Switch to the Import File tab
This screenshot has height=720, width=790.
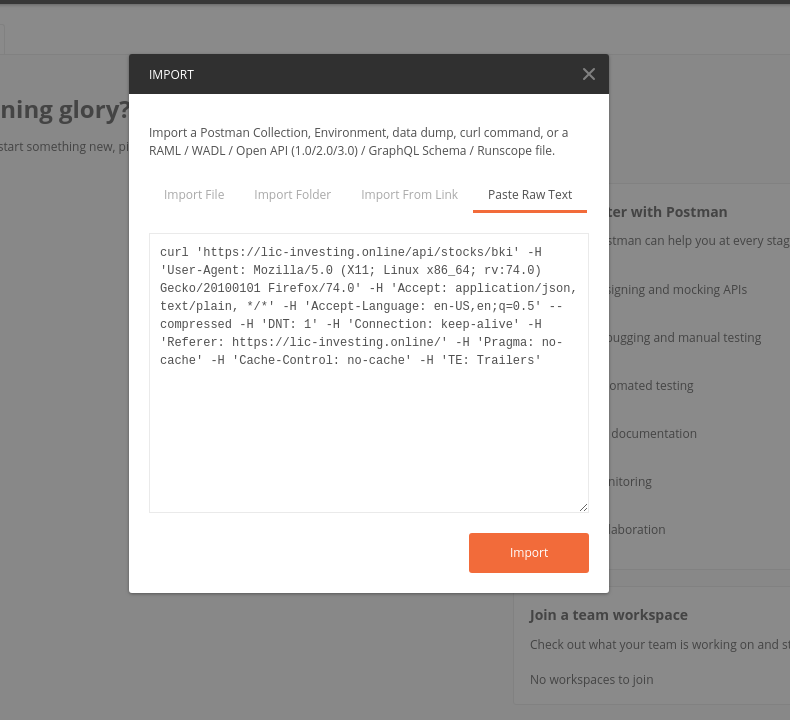point(194,195)
